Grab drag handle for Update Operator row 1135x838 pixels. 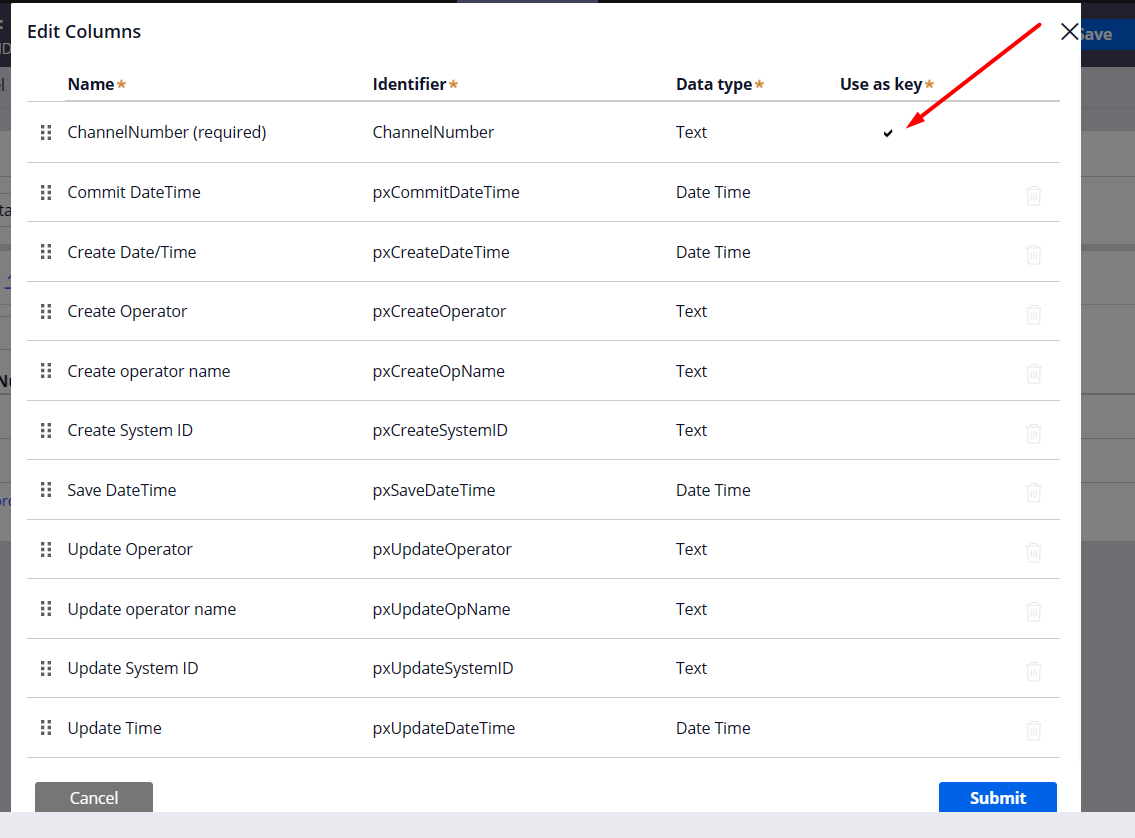click(46, 549)
